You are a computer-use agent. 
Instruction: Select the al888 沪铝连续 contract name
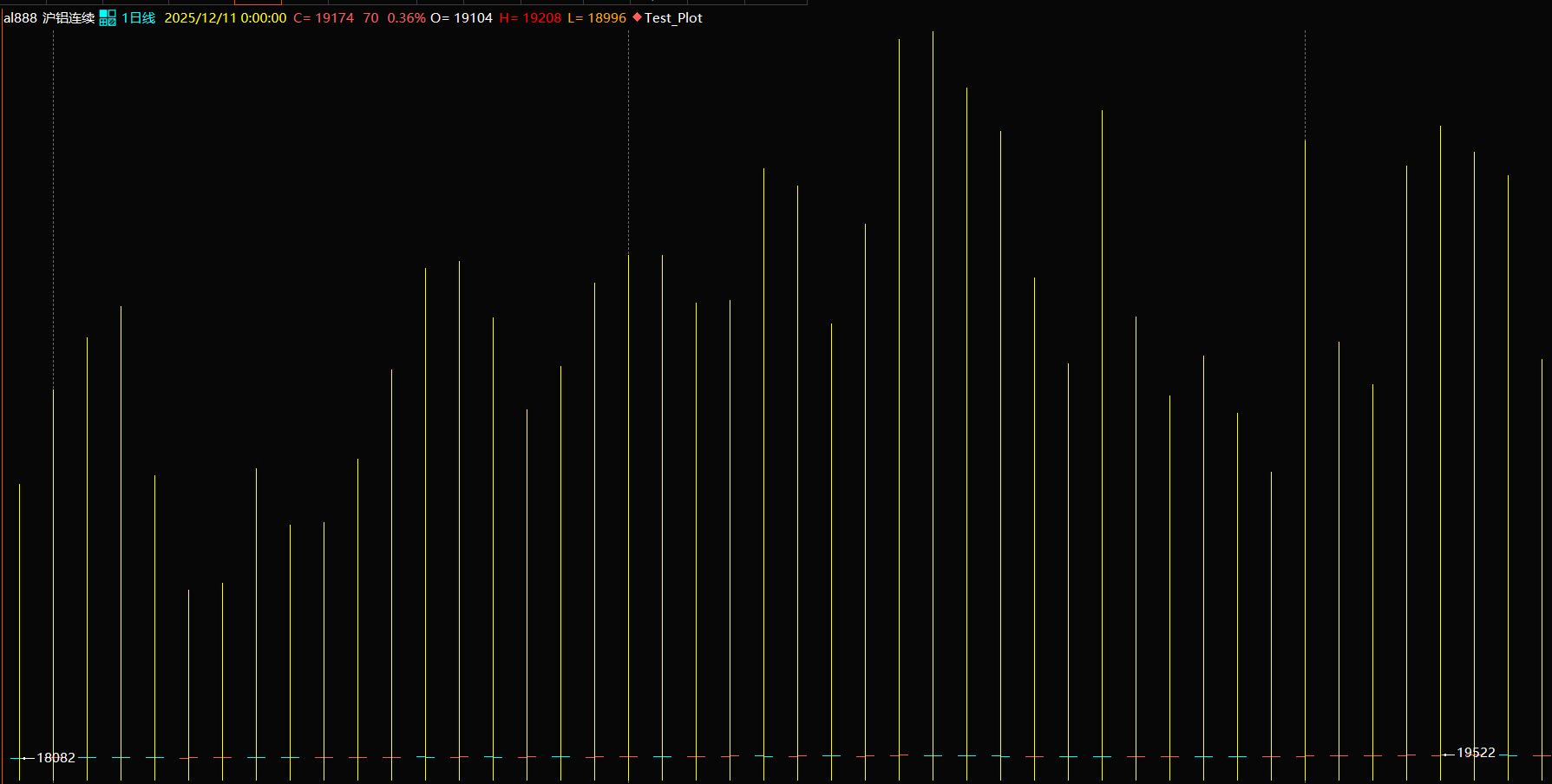pos(49,18)
